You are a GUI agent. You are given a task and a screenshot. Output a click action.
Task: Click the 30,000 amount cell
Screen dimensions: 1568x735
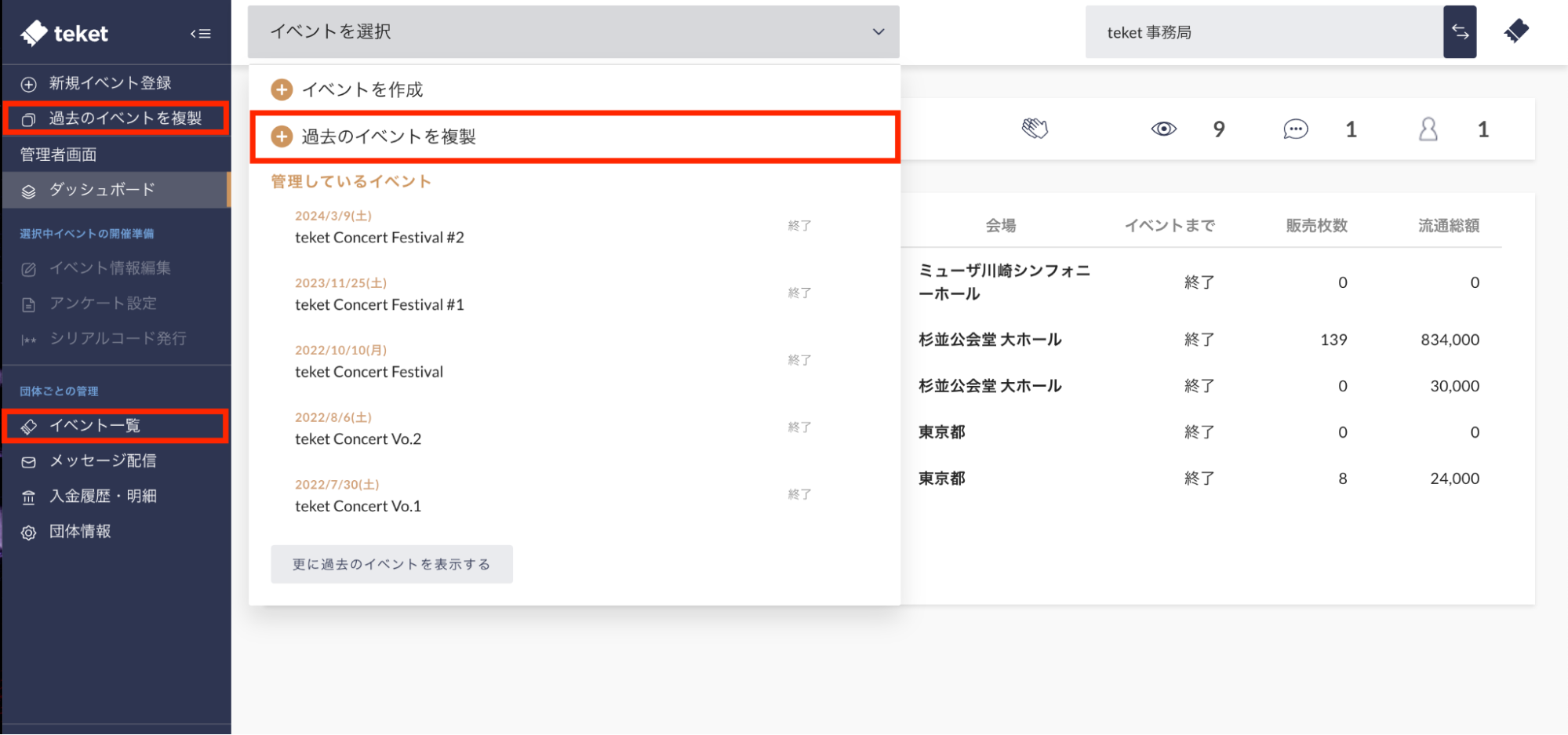click(1454, 386)
